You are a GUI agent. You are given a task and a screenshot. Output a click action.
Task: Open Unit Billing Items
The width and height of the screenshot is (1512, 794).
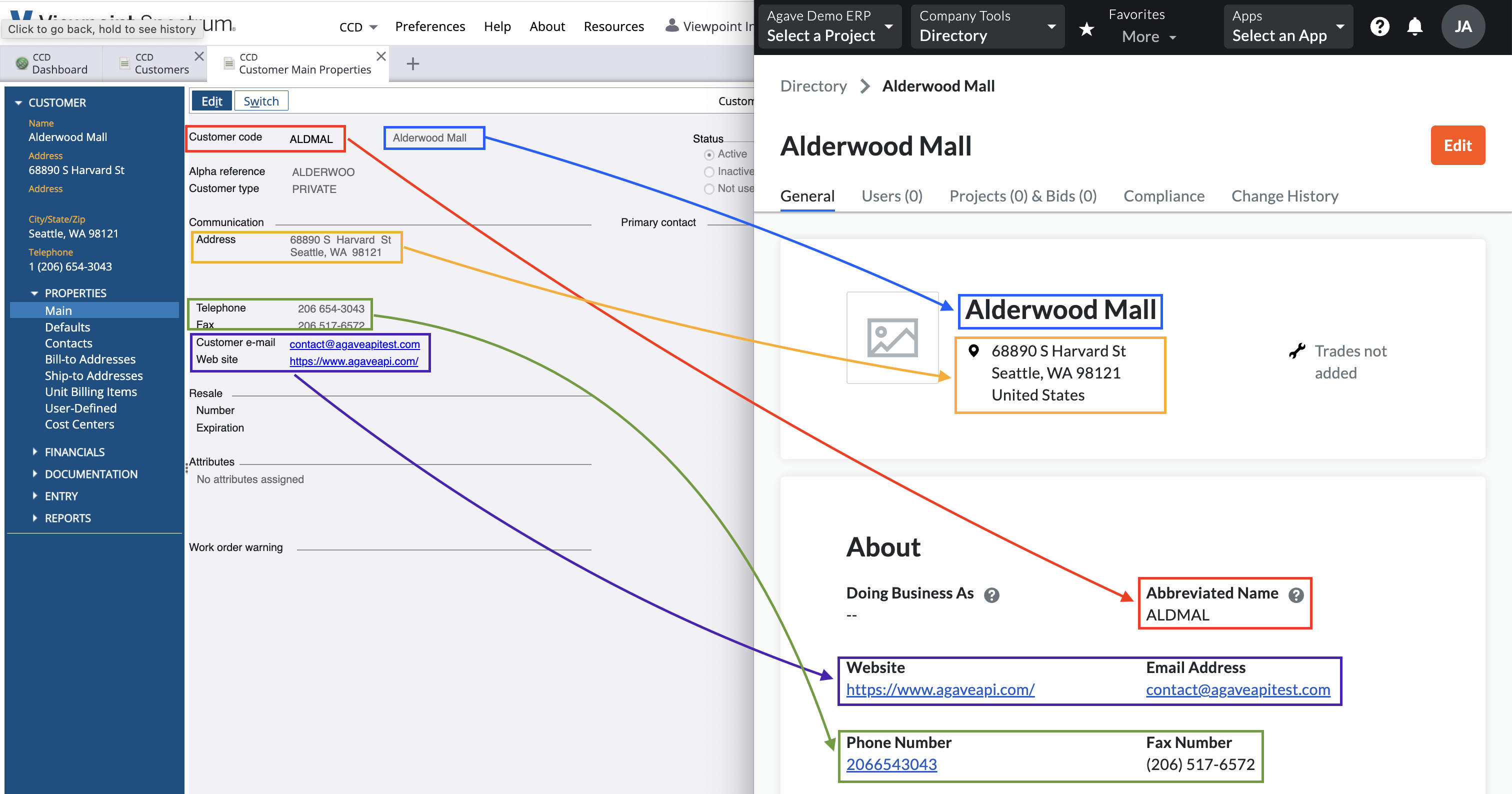(x=91, y=391)
